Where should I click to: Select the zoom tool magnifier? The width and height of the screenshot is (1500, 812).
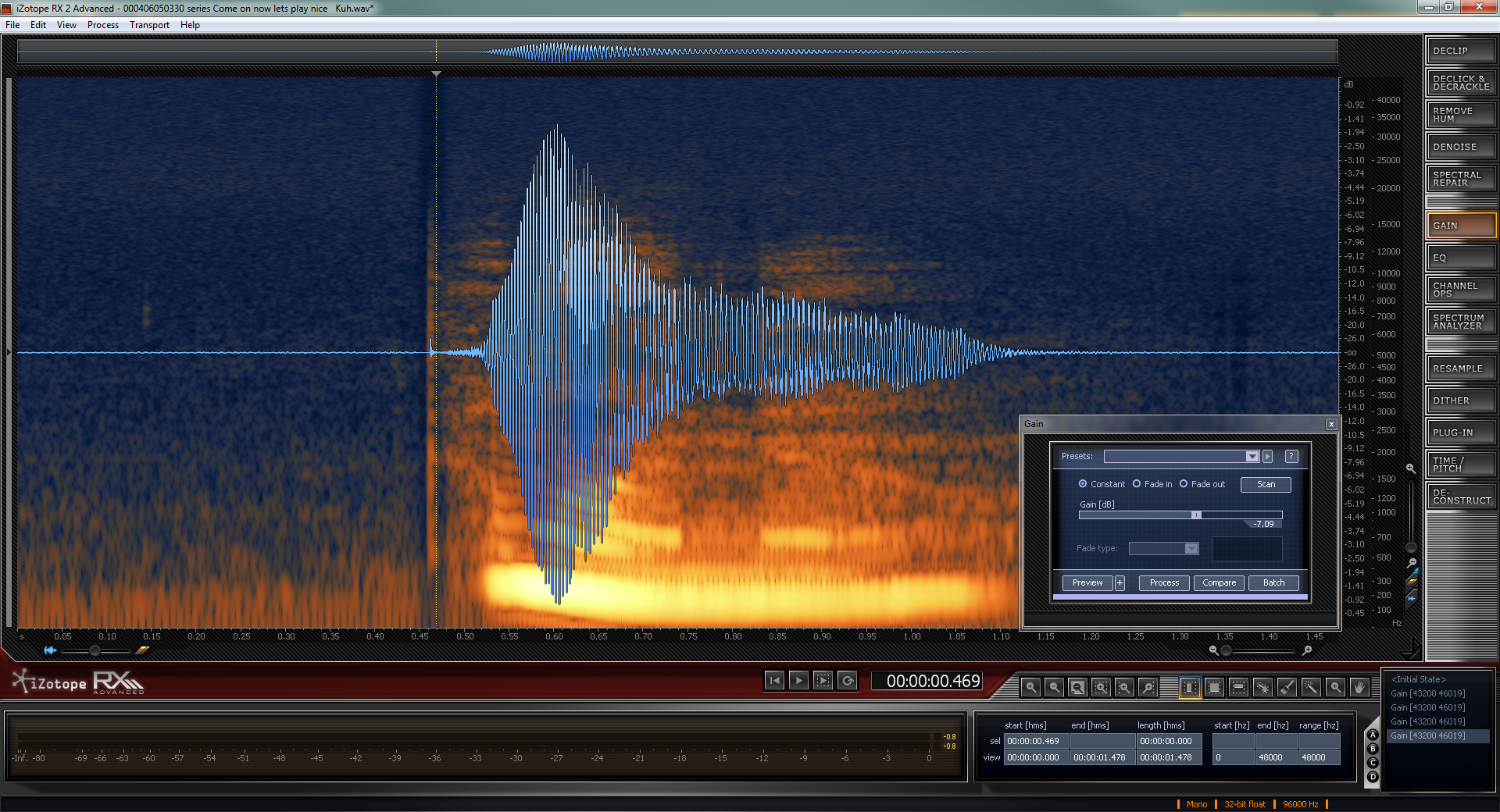click(1335, 687)
